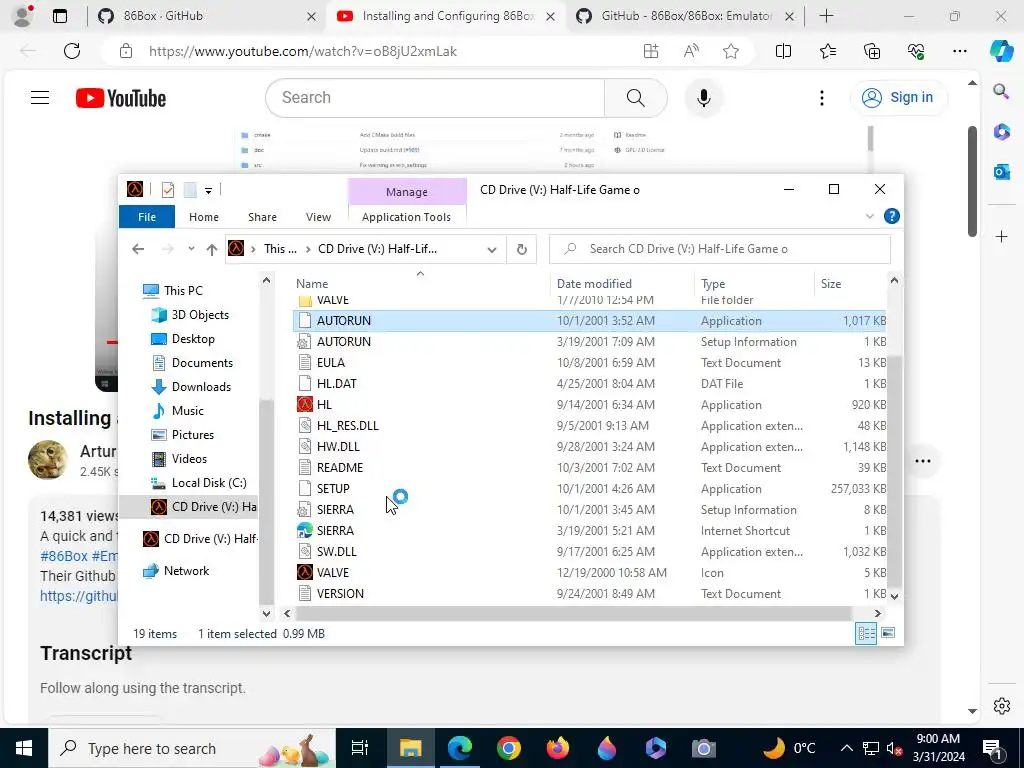Click the YouTube logo
Screen dimensions: 1024x768
pyautogui.click(x=121, y=98)
